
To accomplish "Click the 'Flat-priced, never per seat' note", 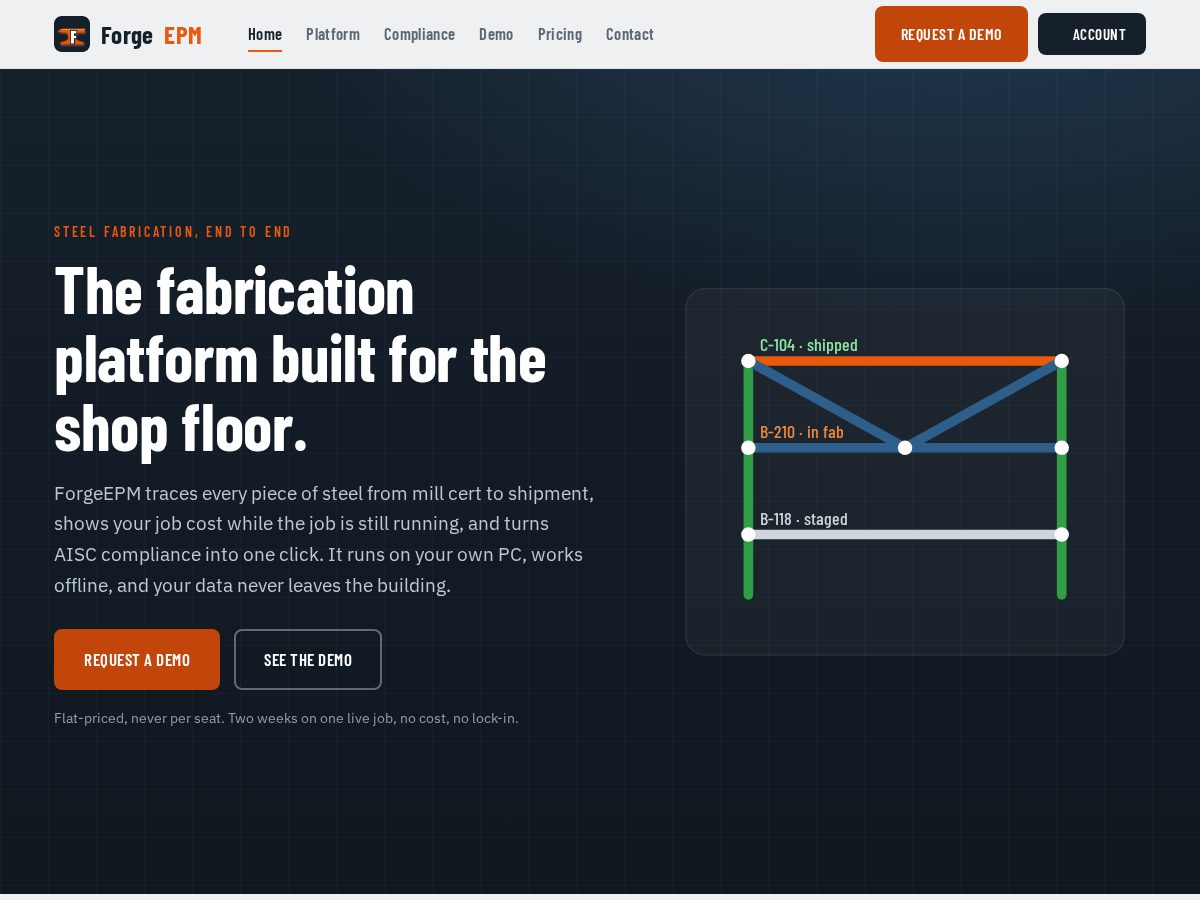I will tap(286, 718).
